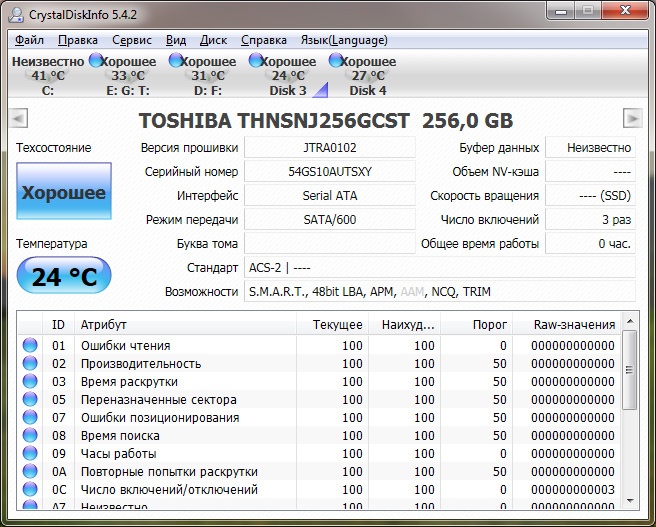Select the Ошибки чтения attribute row
This screenshot has height=527, width=656.
point(319,345)
